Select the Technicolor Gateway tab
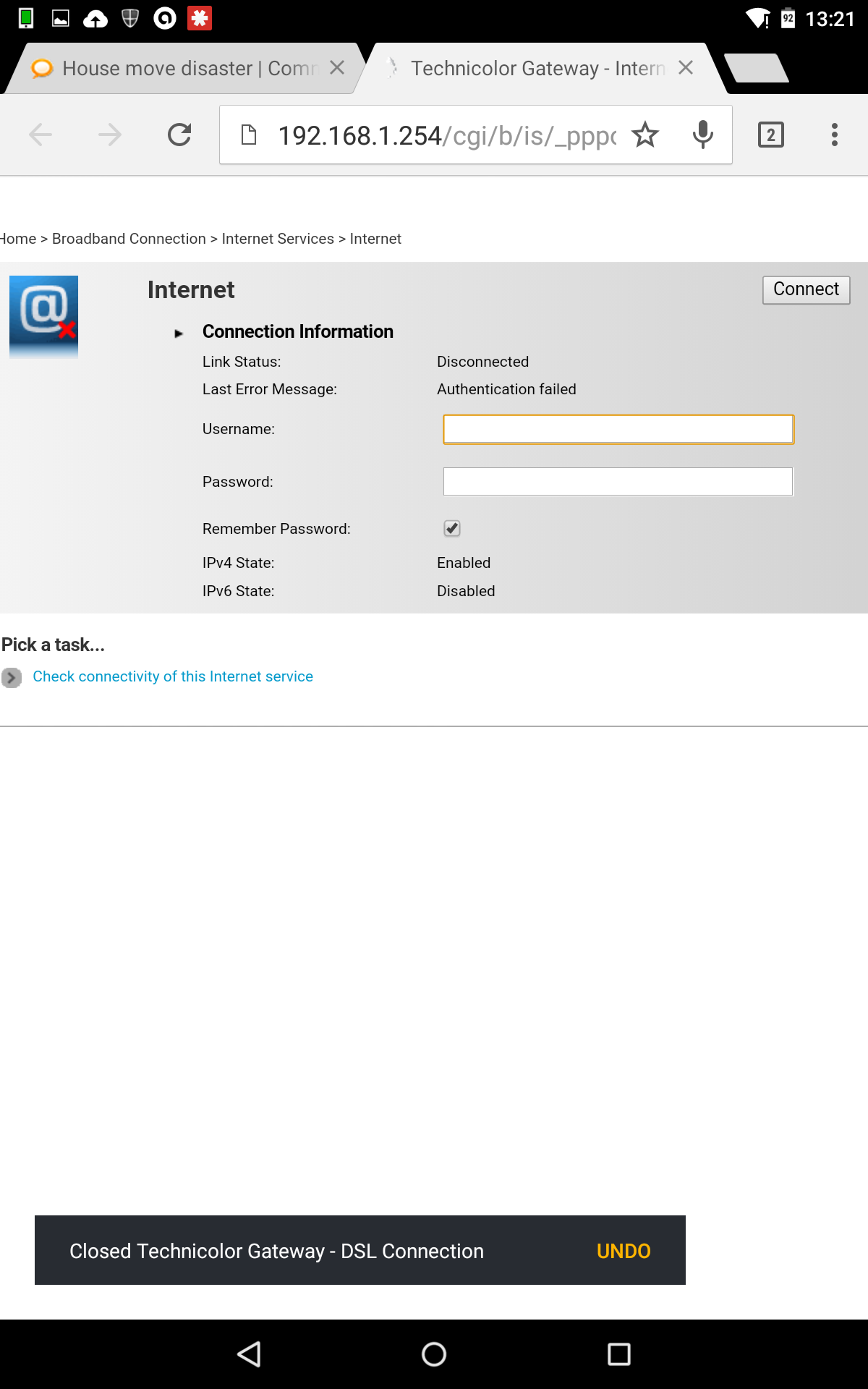Image resolution: width=868 pixels, height=1389 pixels. 535,69
